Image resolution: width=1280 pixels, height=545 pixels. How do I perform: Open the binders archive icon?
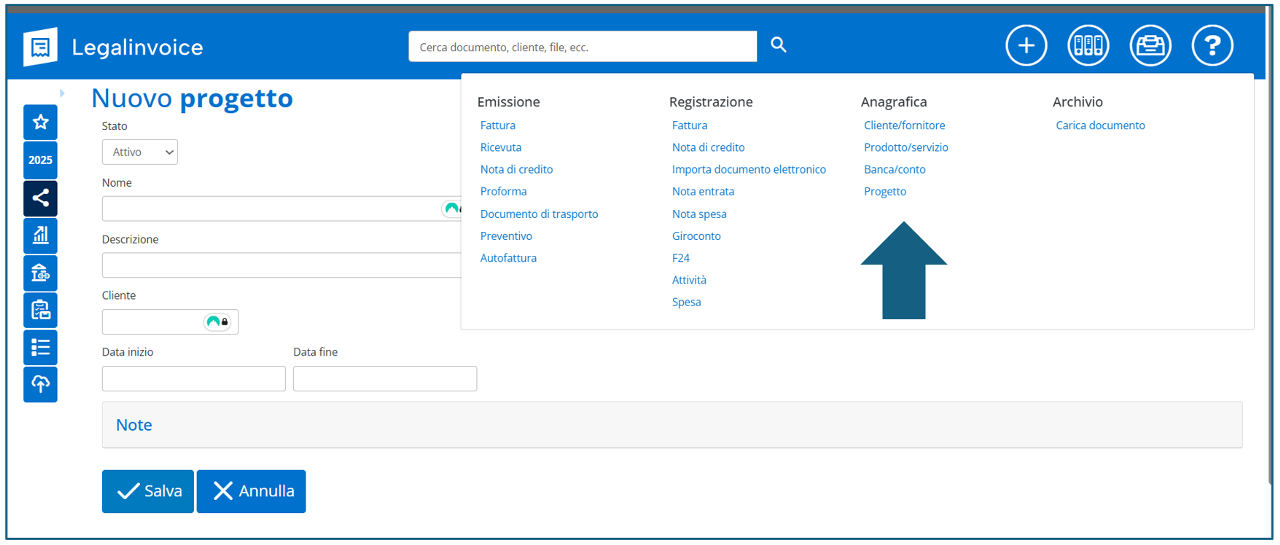(1088, 46)
